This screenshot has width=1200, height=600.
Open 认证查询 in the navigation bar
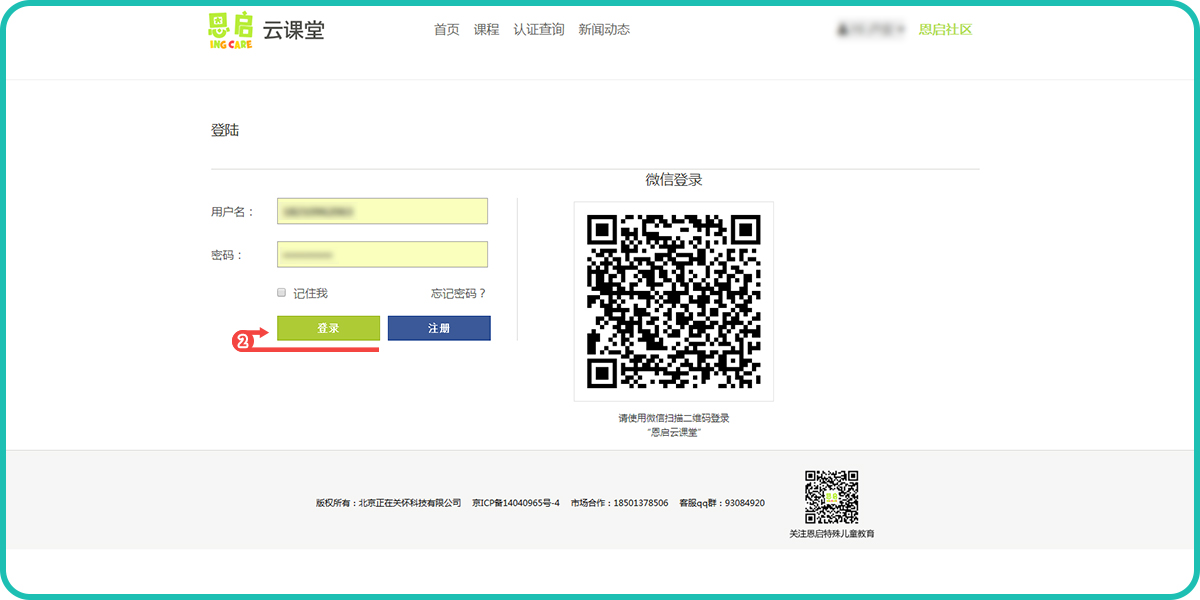538,30
